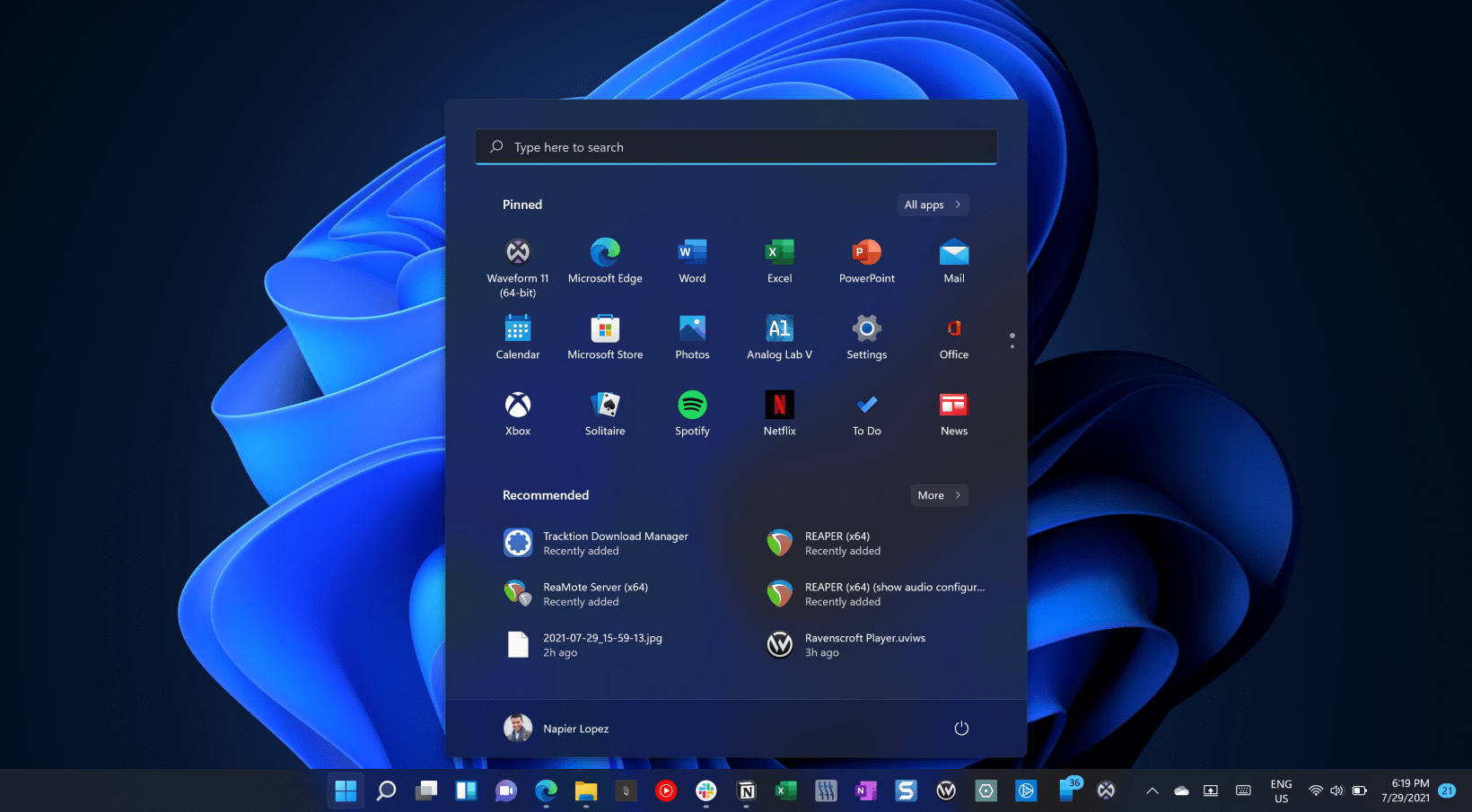Switch ENG US input language

point(1281,790)
